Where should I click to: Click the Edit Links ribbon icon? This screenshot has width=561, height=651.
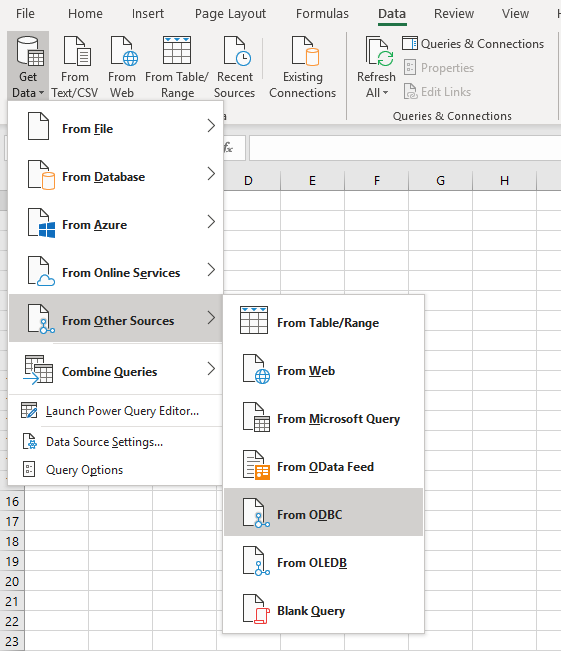pos(410,91)
